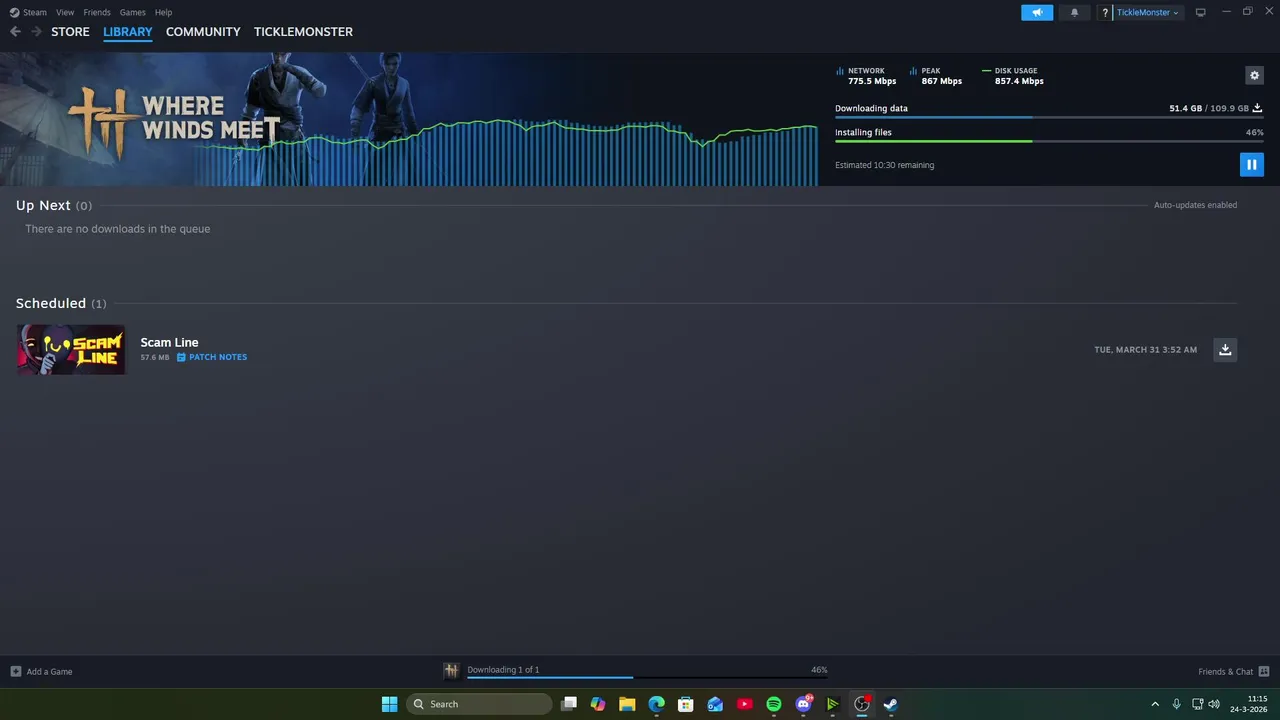Viewport: 1280px width, 720px height.
Task: Open Scam Line PATCH NOTES link
Action: pos(212,357)
